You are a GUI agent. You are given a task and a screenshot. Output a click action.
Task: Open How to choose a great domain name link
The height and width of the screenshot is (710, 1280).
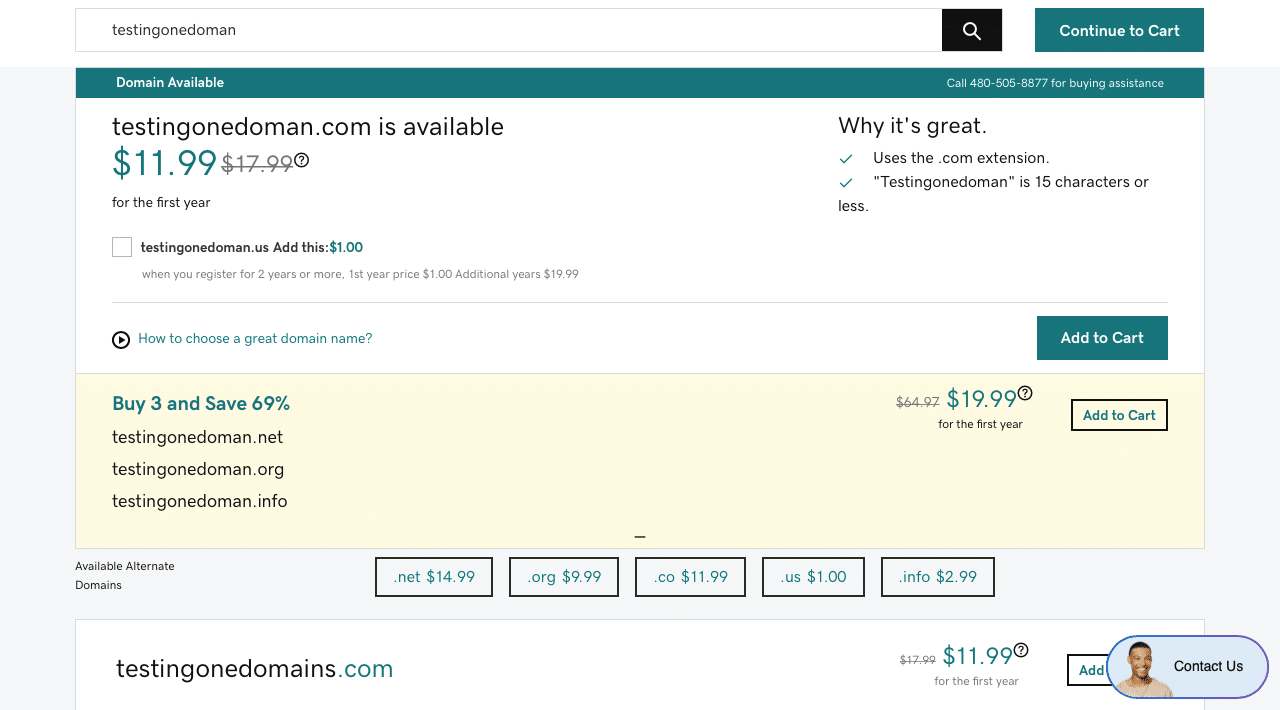coord(255,339)
